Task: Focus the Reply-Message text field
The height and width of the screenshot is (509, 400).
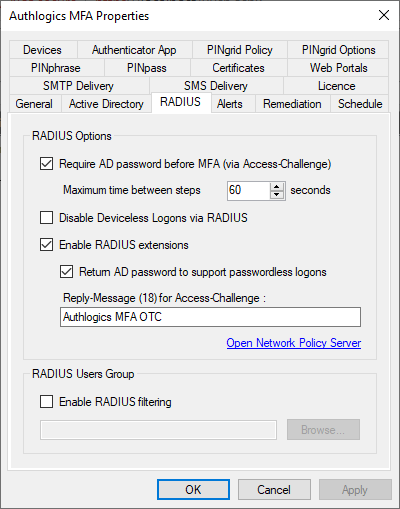Action: [x=210, y=317]
